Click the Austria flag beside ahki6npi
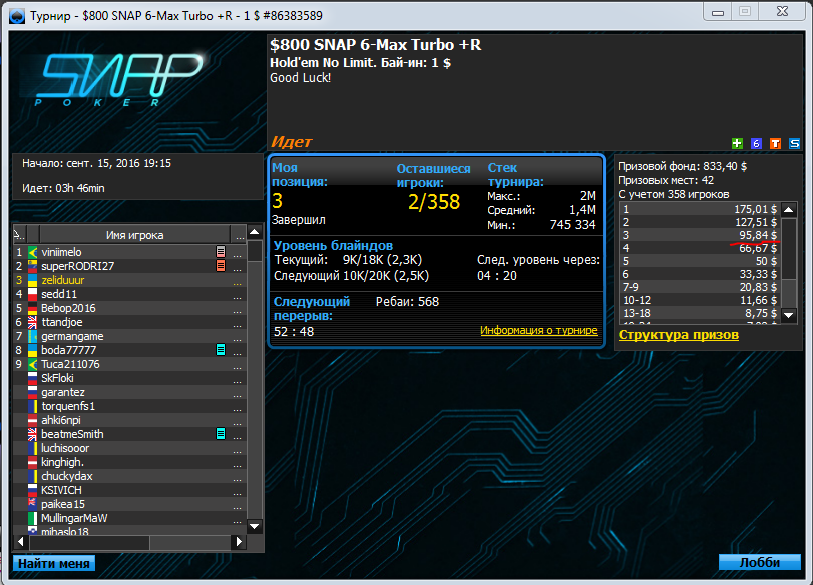Image resolution: width=813 pixels, height=585 pixels. [32, 420]
